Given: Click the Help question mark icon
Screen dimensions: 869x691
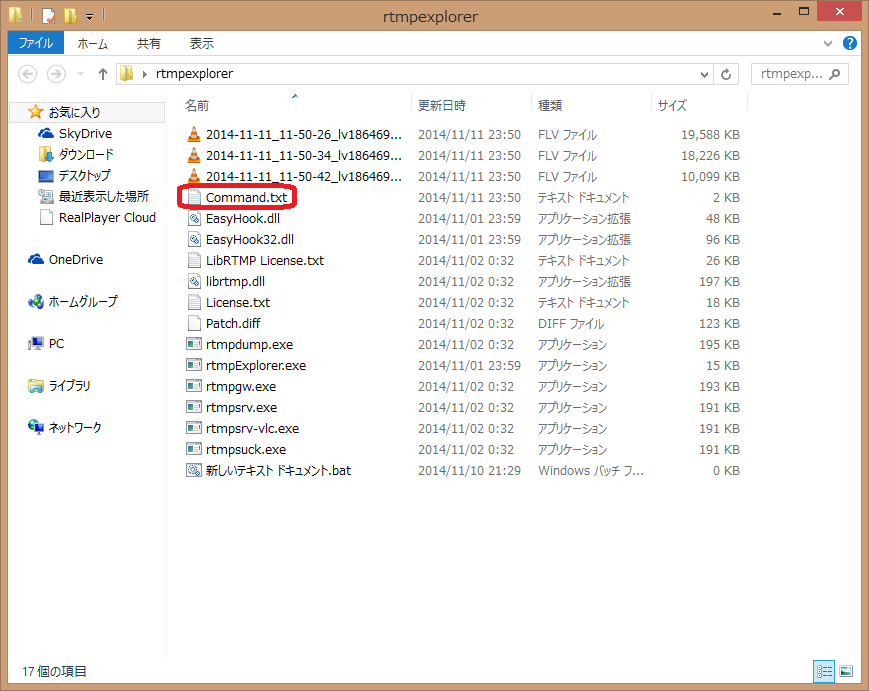Looking at the screenshot, I should [x=850, y=44].
